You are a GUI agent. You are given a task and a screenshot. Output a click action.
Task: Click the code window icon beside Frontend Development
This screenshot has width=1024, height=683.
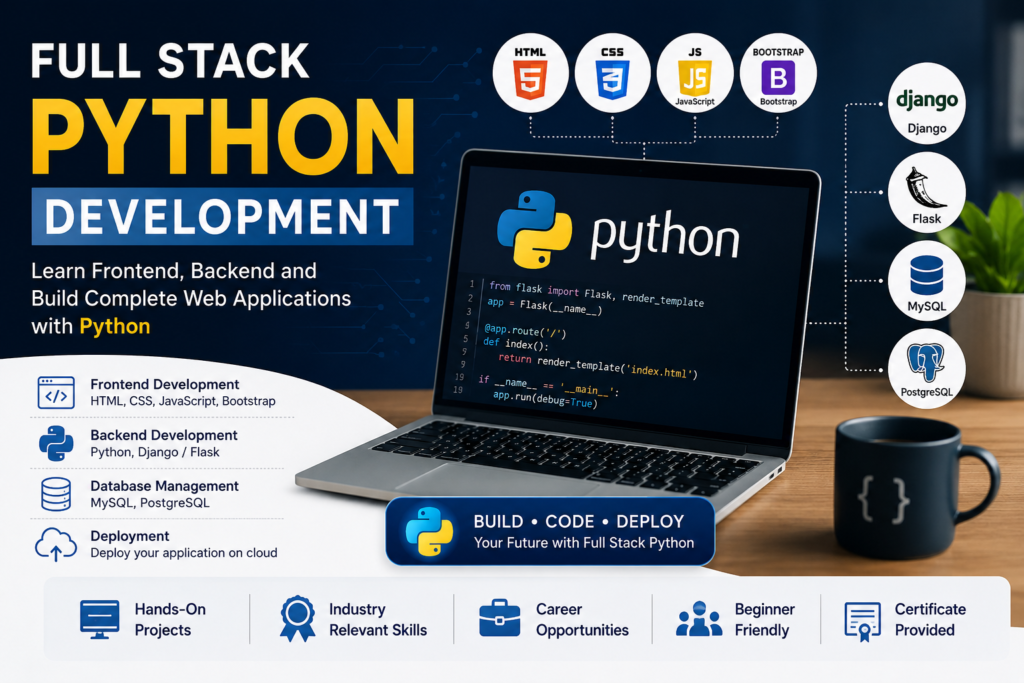coord(56,392)
